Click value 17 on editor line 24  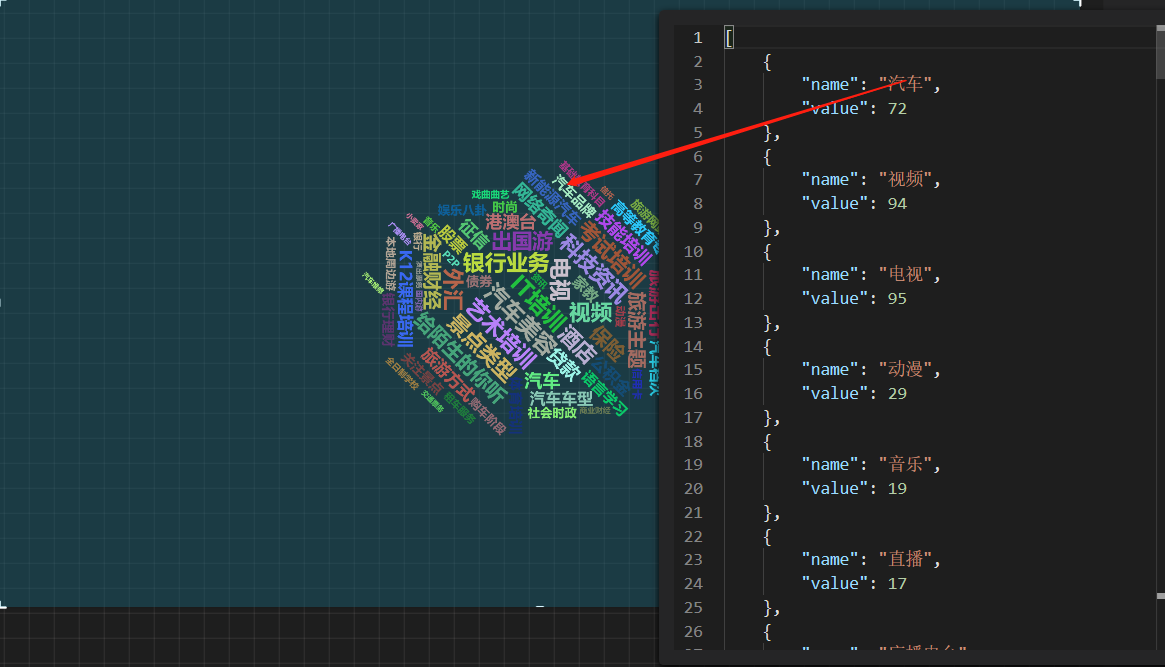click(x=897, y=584)
